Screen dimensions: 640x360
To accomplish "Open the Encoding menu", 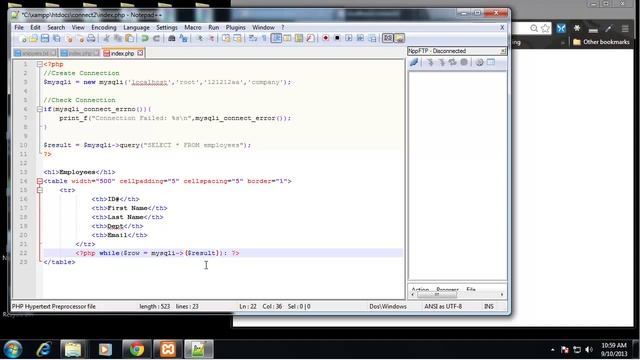I will point(104,27).
